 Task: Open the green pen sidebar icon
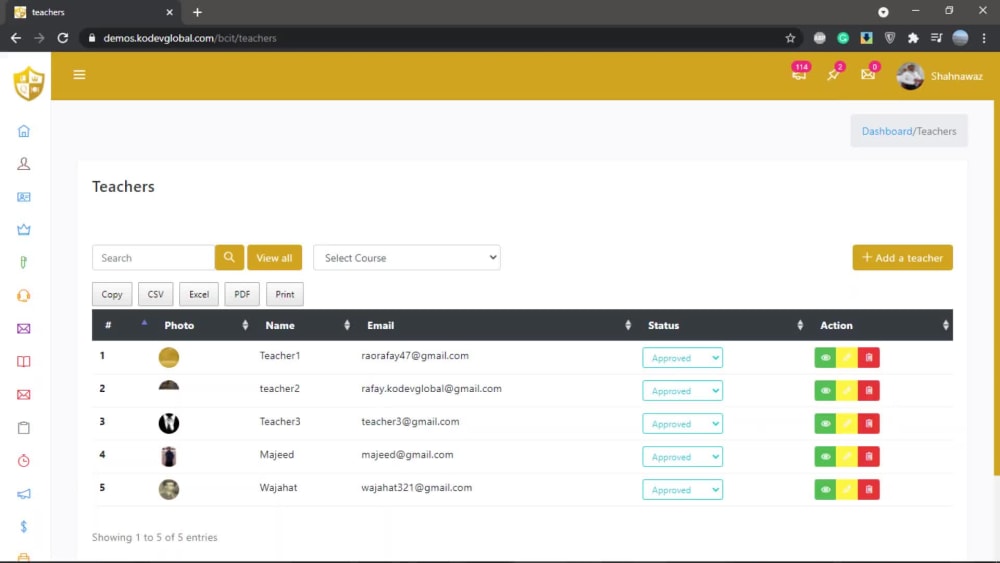(24, 263)
